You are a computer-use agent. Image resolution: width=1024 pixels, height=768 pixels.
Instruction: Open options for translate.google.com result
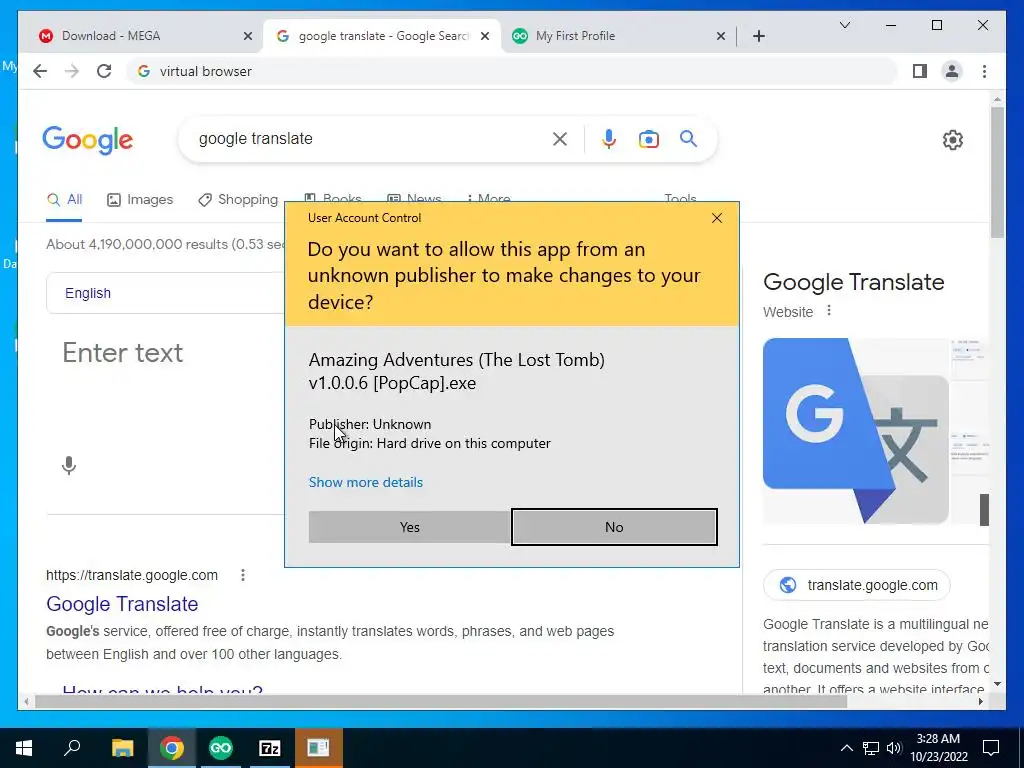[243, 575]
